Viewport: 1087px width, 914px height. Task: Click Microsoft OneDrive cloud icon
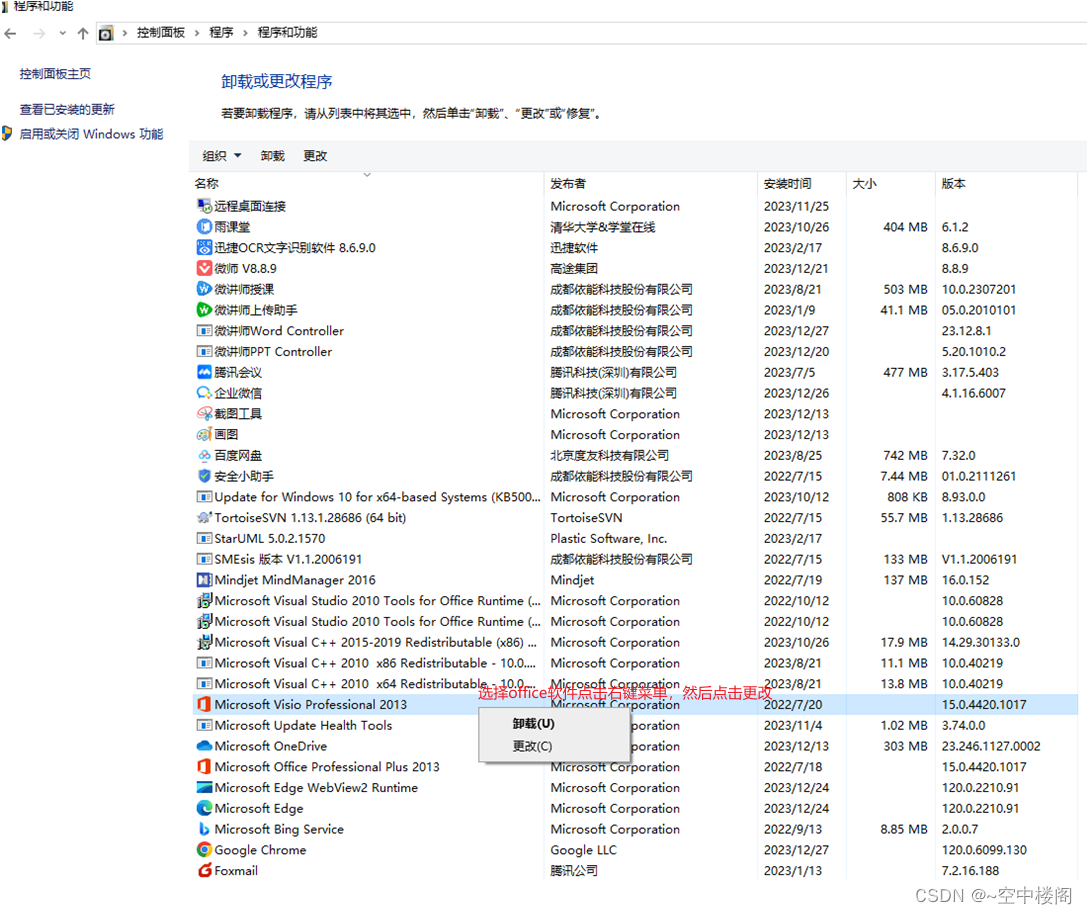click(x=204, y=746)
